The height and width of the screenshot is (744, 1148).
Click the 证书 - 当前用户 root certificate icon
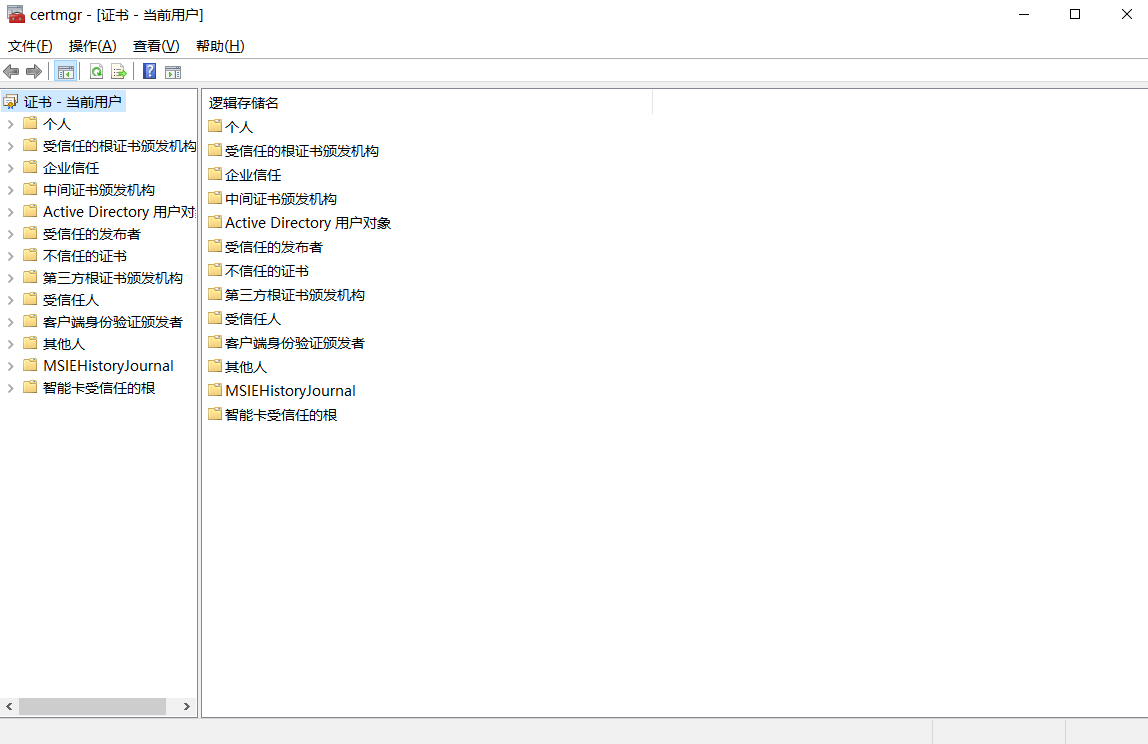(11, 102)
